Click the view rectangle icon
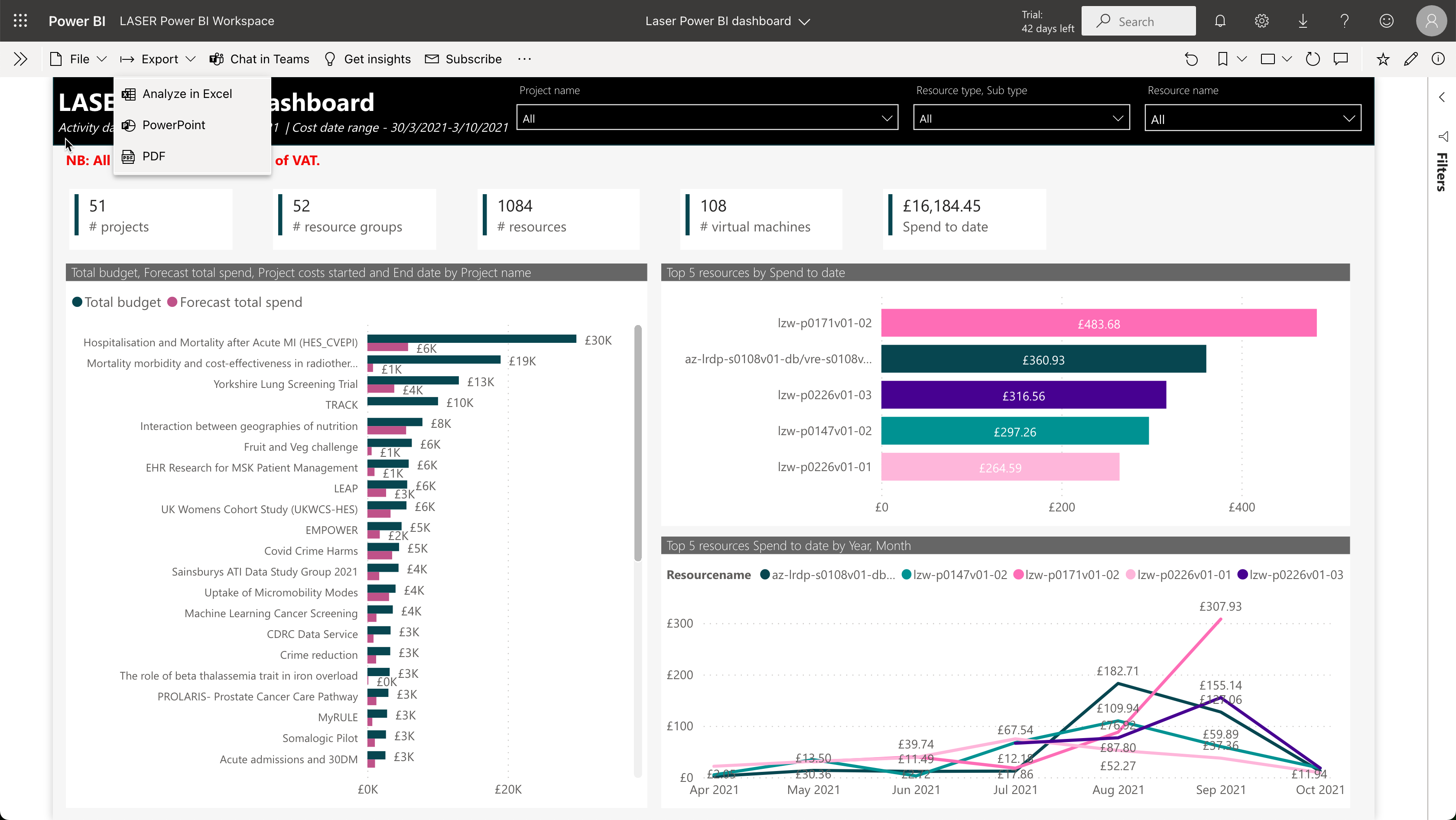Image resolution: width=1456 pixels, height=820 pixels. click(x=1267, y=59)
